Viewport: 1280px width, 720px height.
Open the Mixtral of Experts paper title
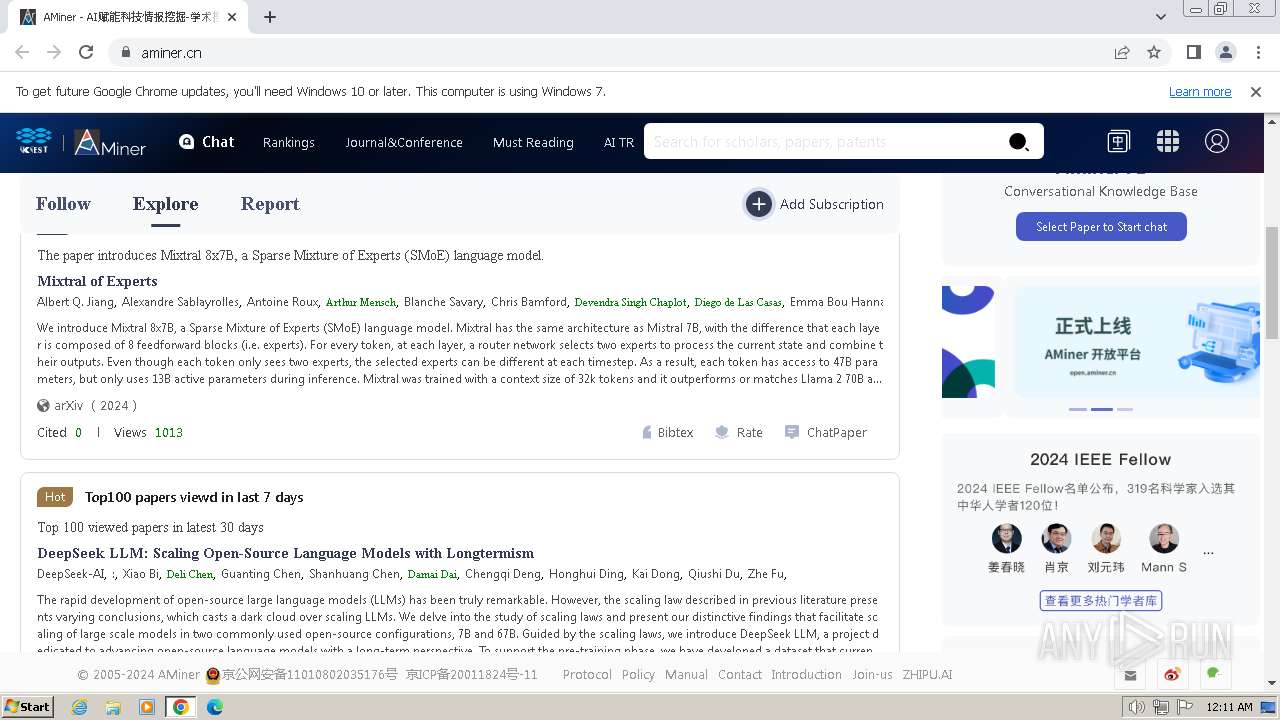[x=97, y=281]
